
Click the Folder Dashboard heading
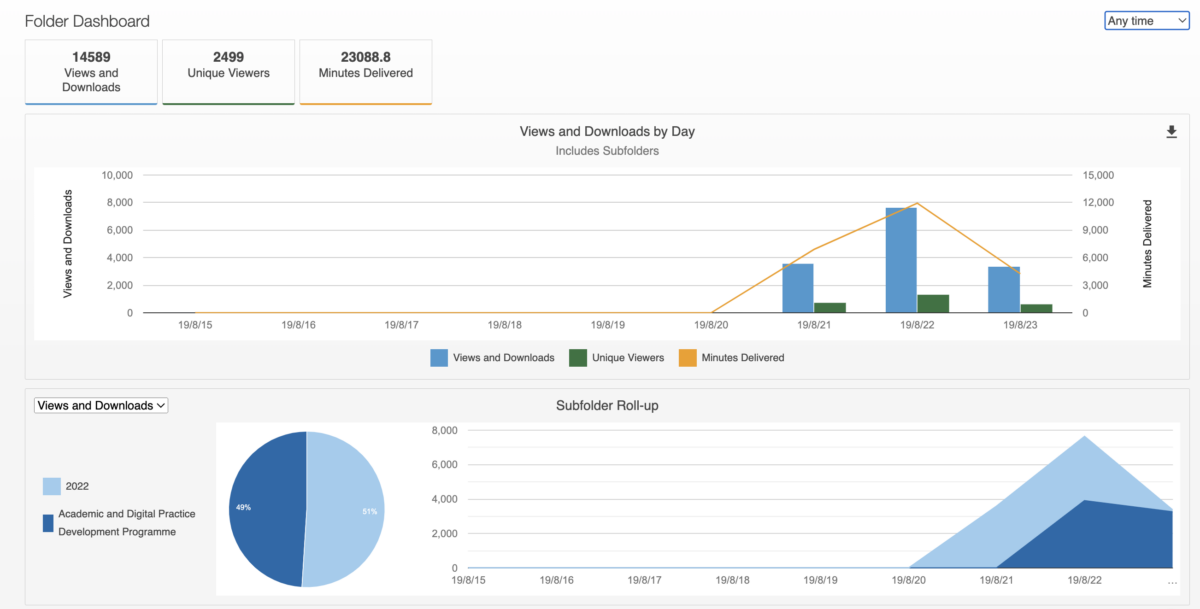pyautogui.click(x=87, y=21)
